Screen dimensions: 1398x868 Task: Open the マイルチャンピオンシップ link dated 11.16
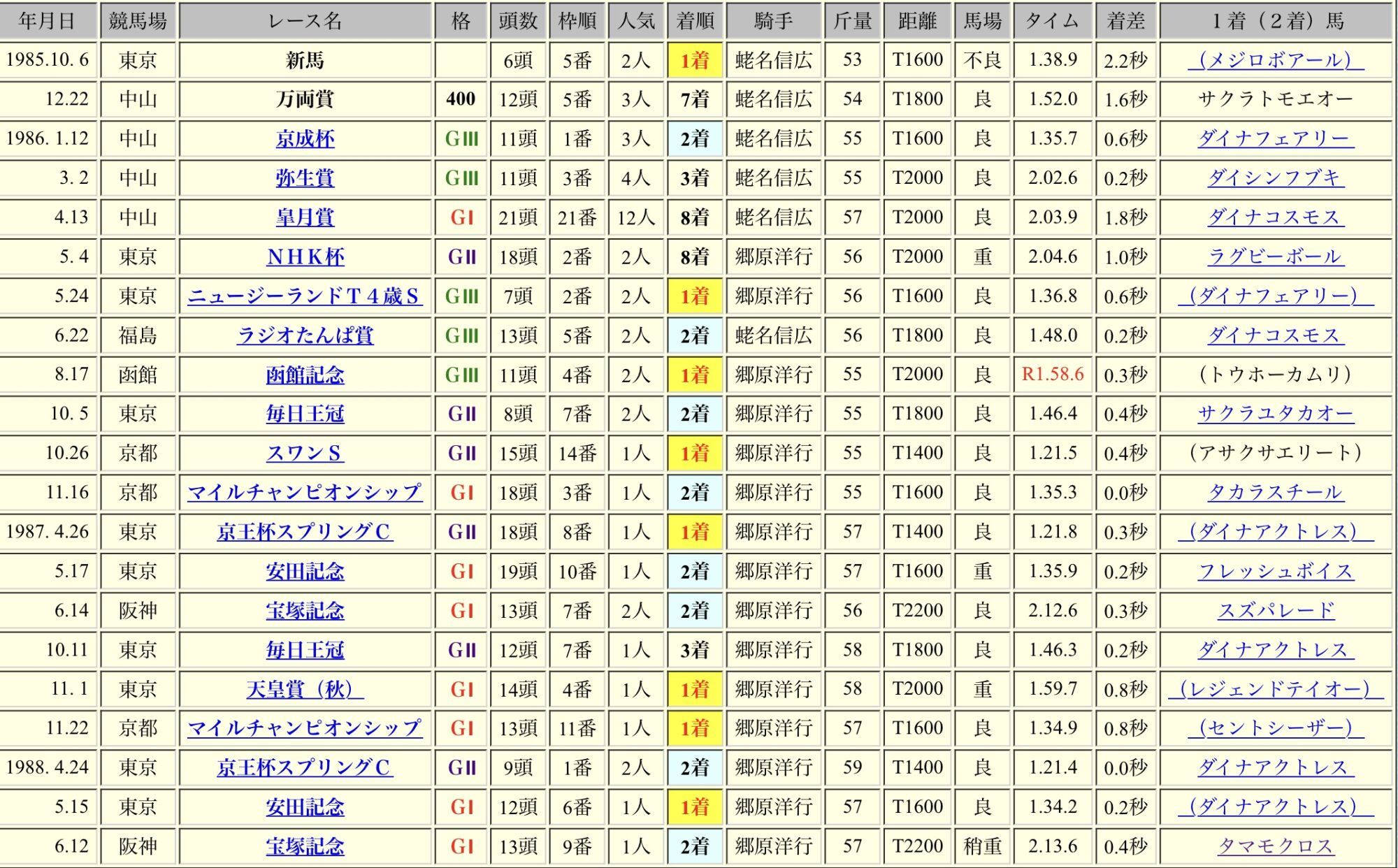[x=305, y=493]
